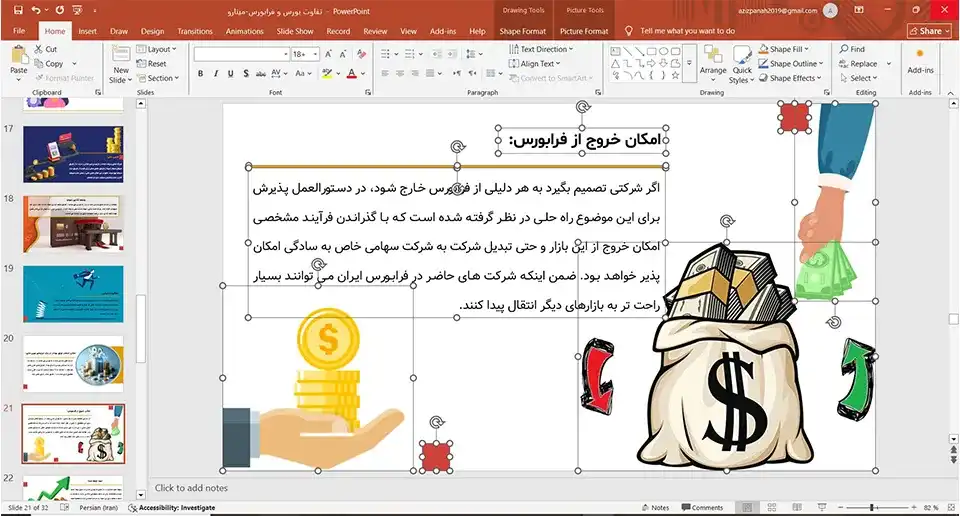Click Accessibility: Investigate status text
Viewport: 960px width, 516px height.
[x=172, y=507]
